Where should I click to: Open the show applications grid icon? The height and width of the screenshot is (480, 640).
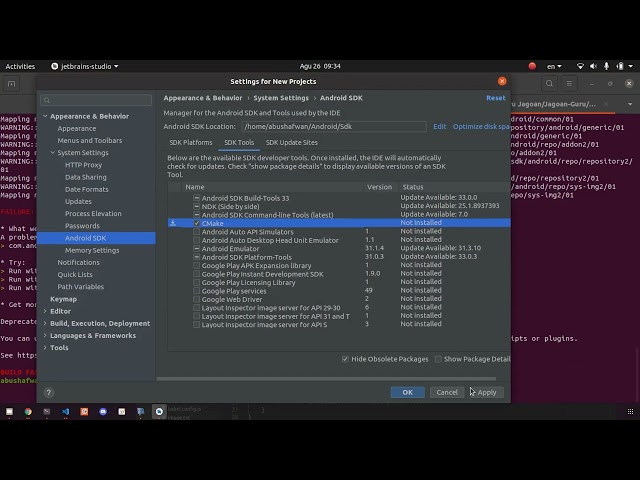[630, 411]
